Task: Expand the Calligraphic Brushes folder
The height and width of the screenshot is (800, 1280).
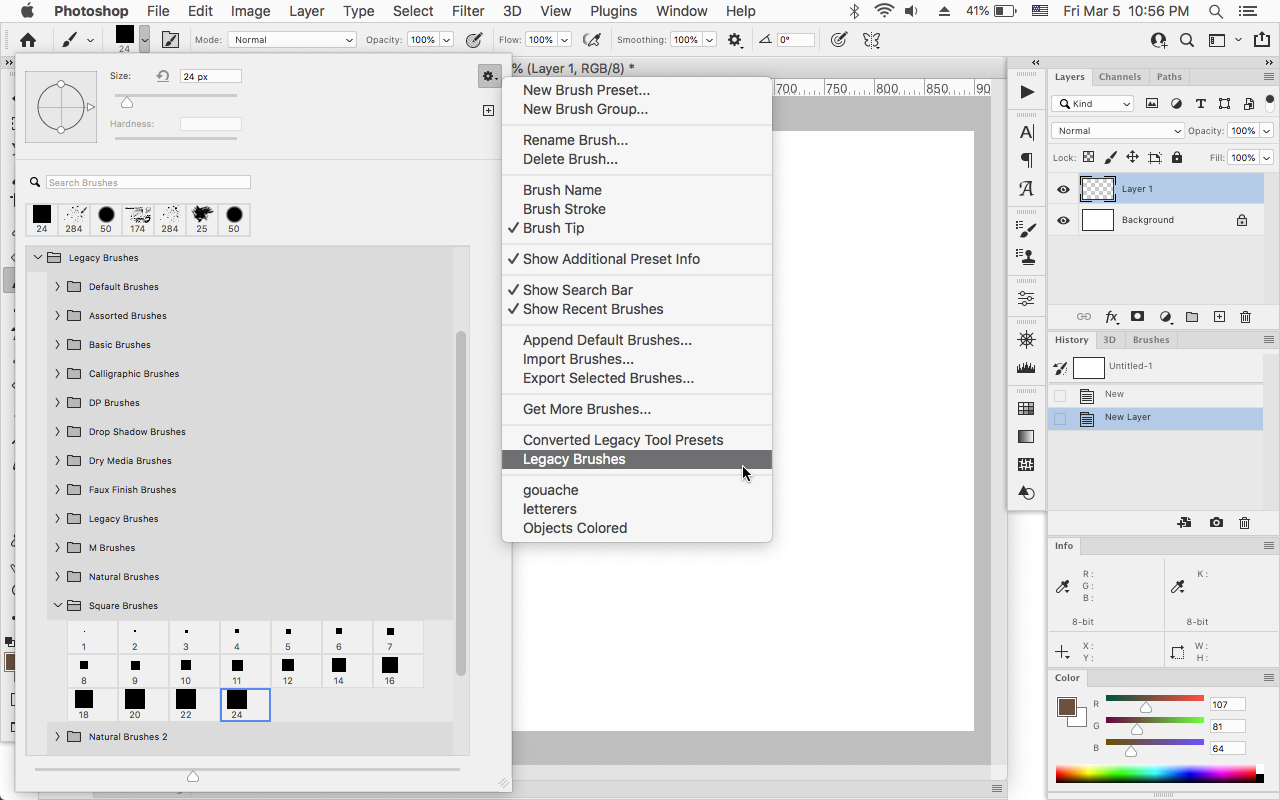Action: tap(58, 373)
